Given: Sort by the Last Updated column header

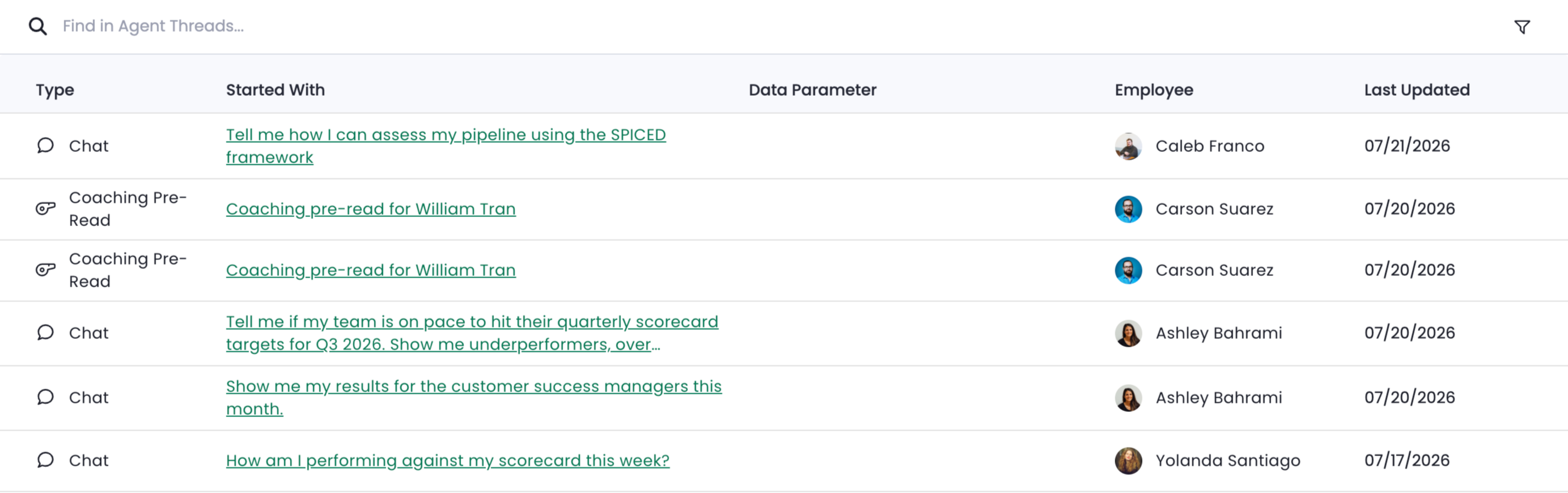Looking at the screenshot, I should [1417, 90].
